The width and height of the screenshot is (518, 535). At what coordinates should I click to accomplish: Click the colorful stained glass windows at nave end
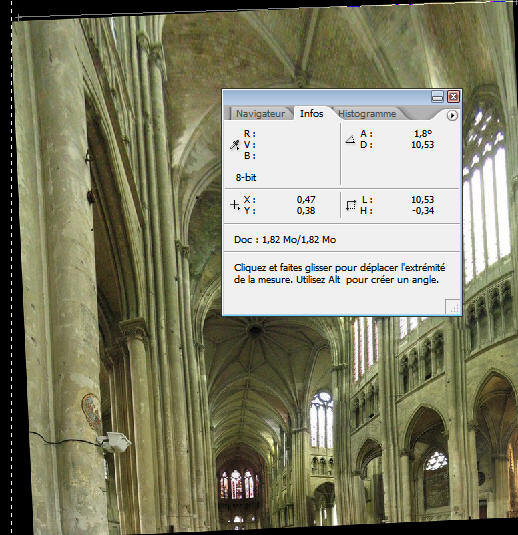tap(238, 485)
